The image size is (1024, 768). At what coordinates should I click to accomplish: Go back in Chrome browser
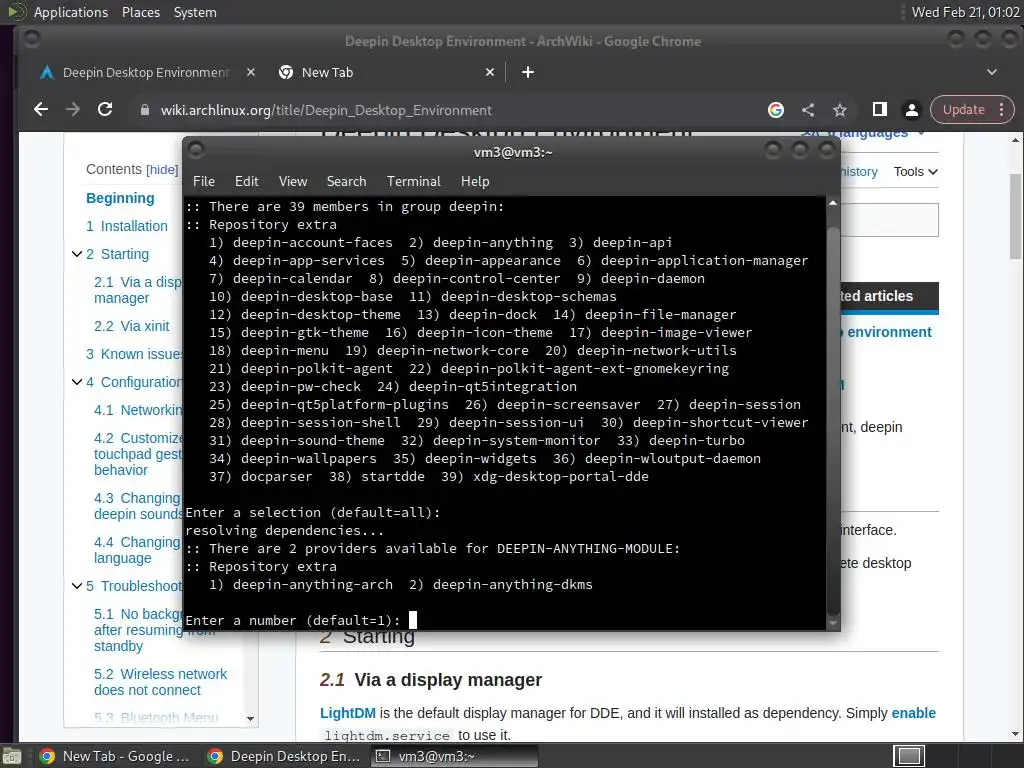point(40,110)
